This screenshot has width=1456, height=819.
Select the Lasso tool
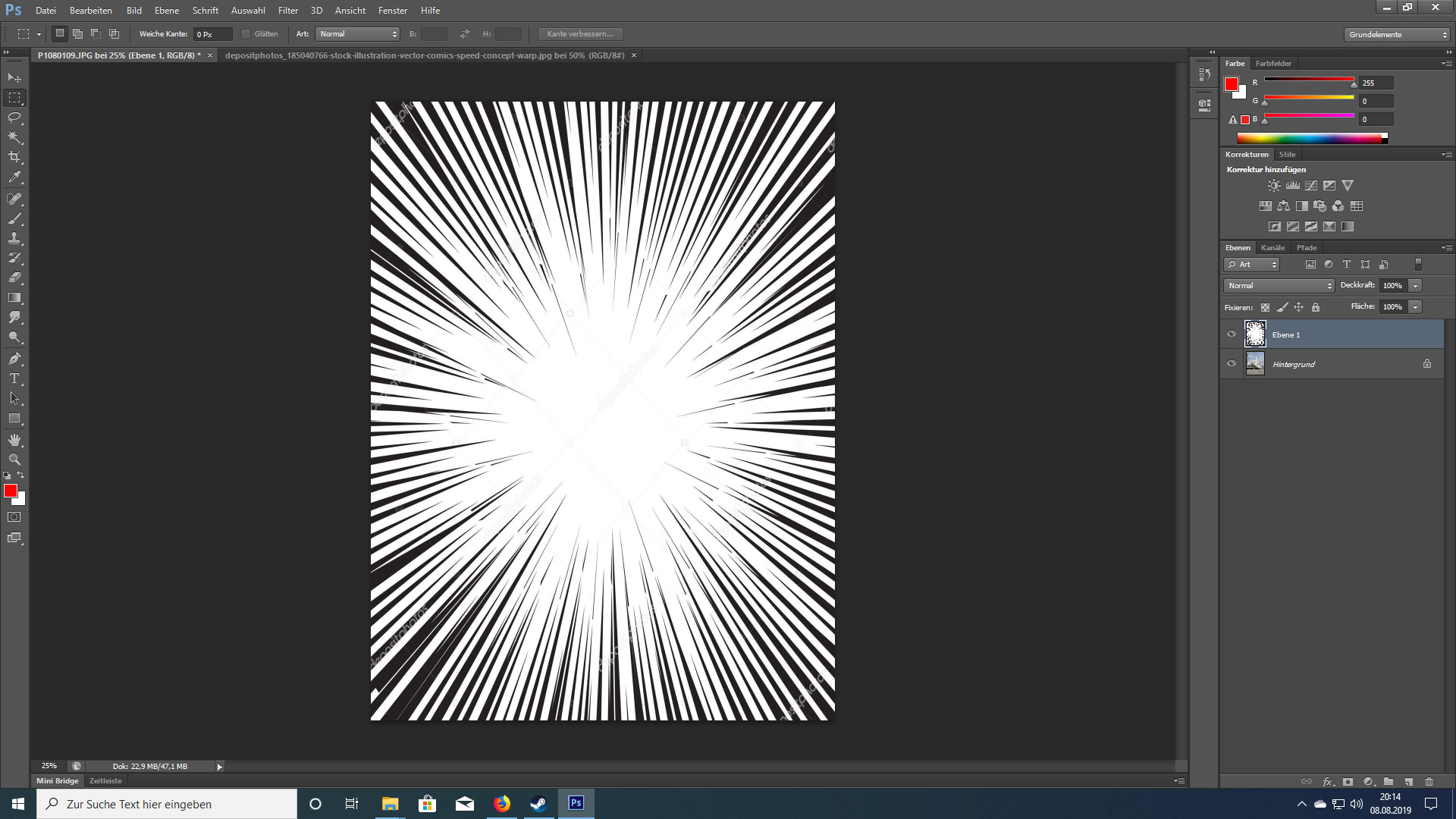click(x=14, y=118)
